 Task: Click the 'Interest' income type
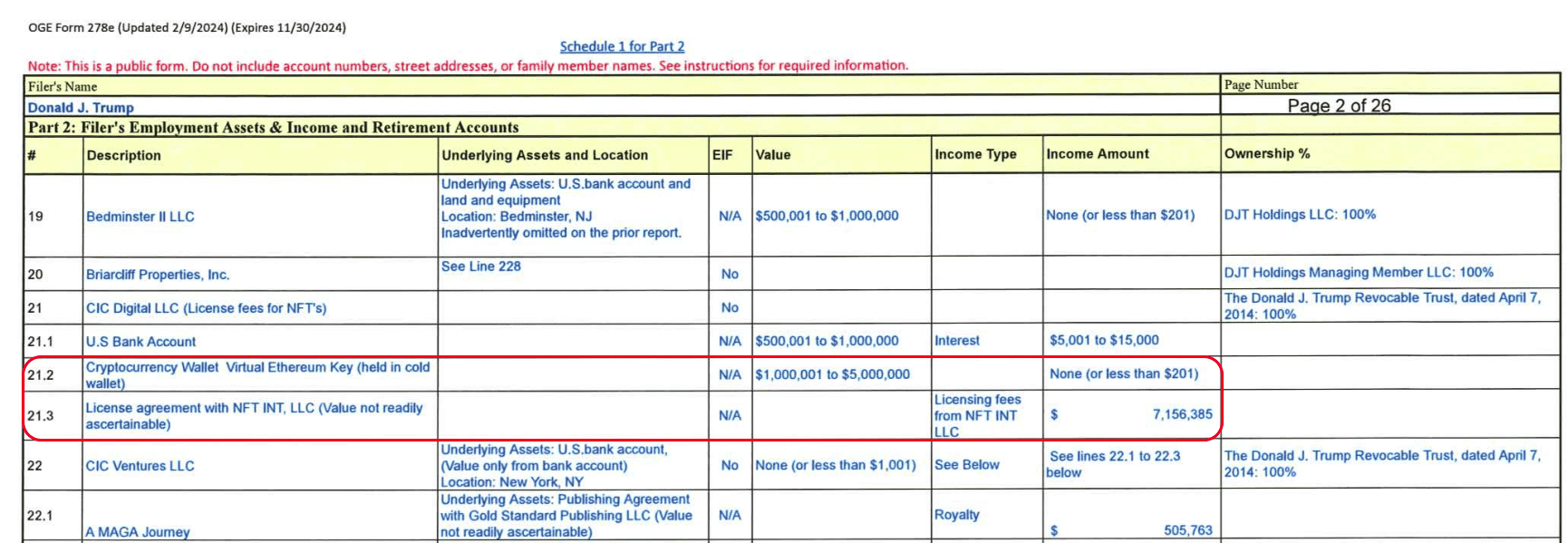[957, 341]
